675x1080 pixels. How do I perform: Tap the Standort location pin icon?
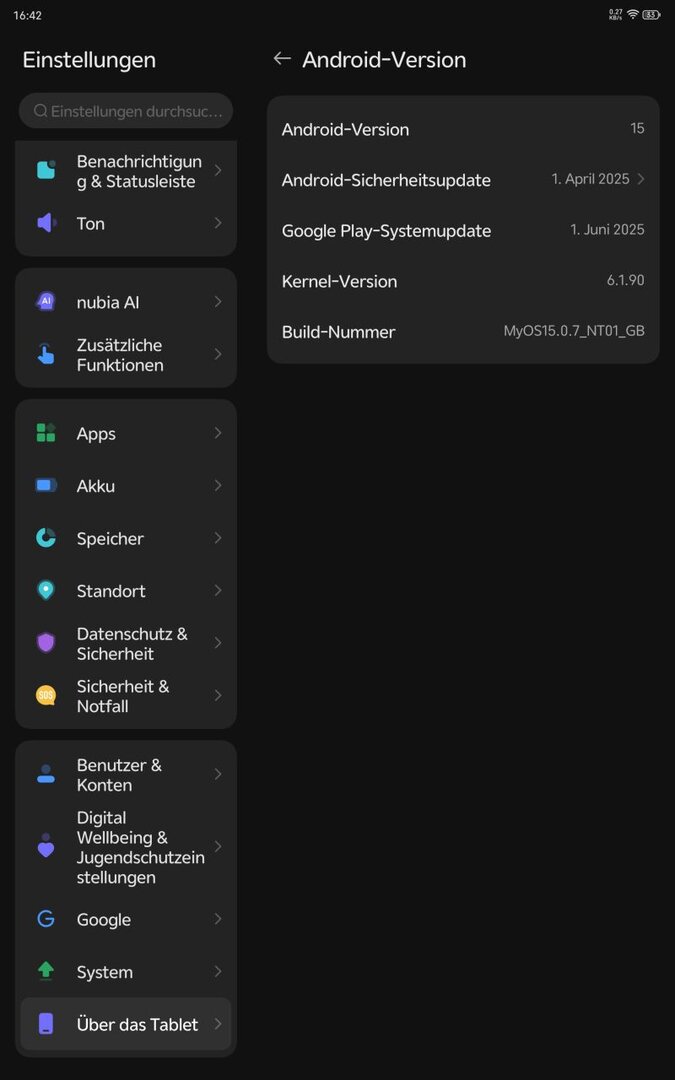[46, 591]
